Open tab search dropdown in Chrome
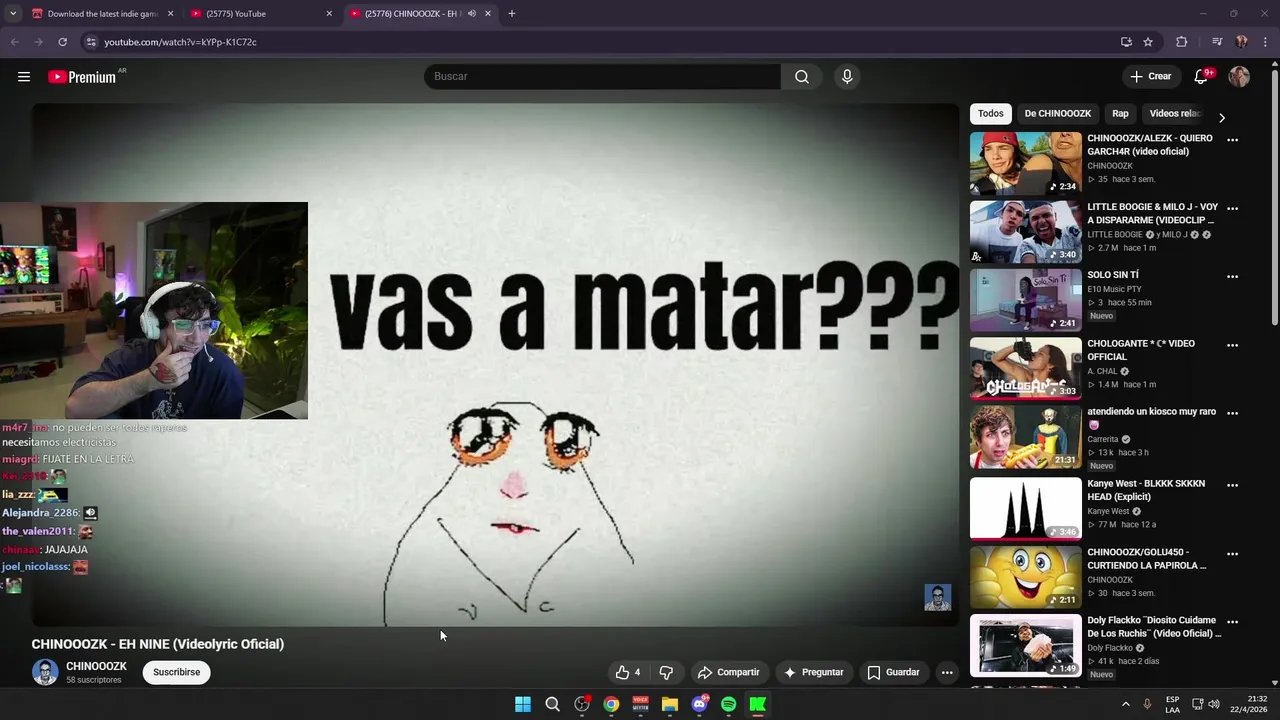Viewport: 1280px width, 720px height. coord(12,14)
